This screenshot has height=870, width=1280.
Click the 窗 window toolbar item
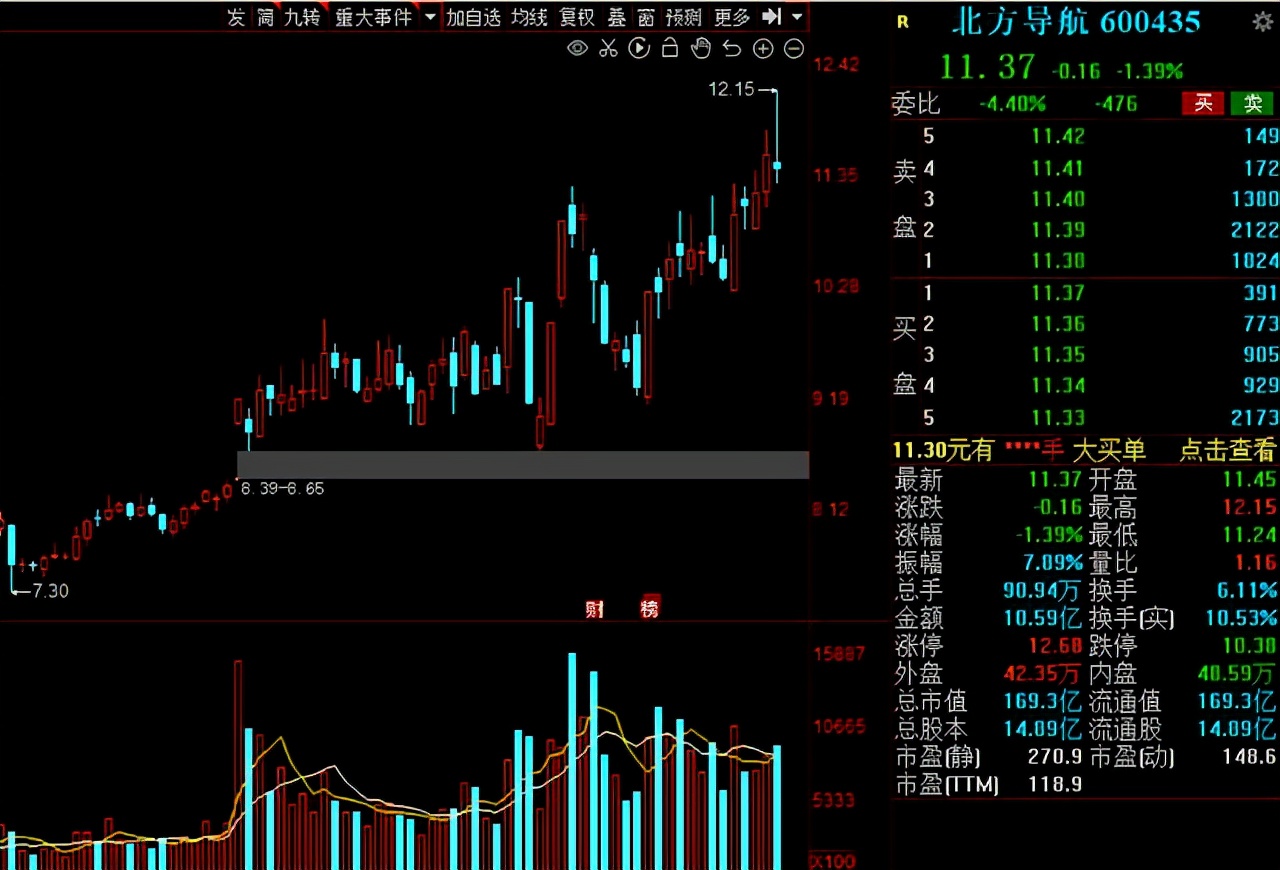click(646, 17)
